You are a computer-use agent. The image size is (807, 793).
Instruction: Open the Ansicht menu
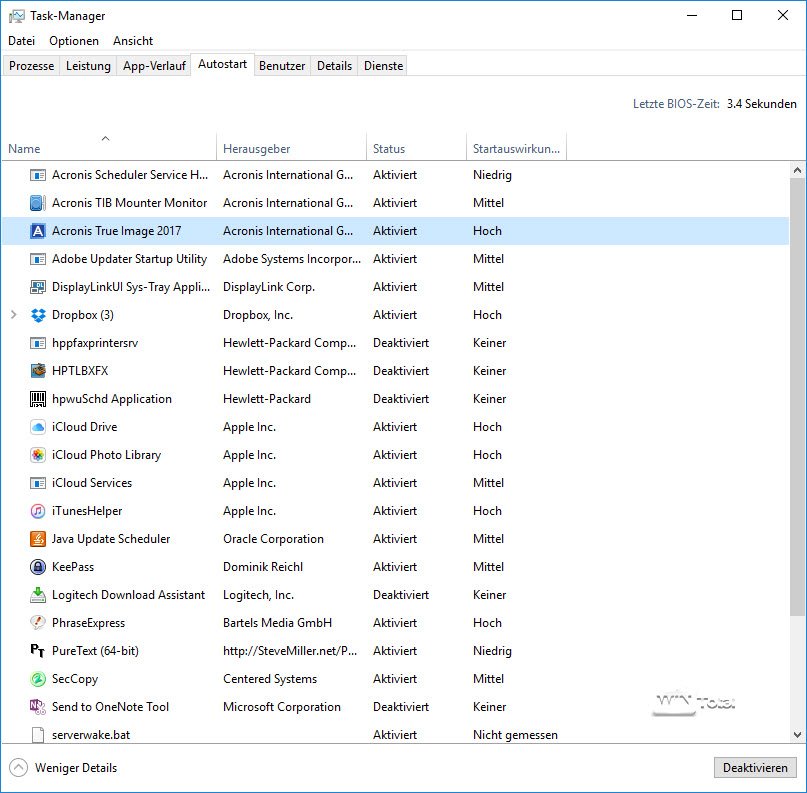133,41
